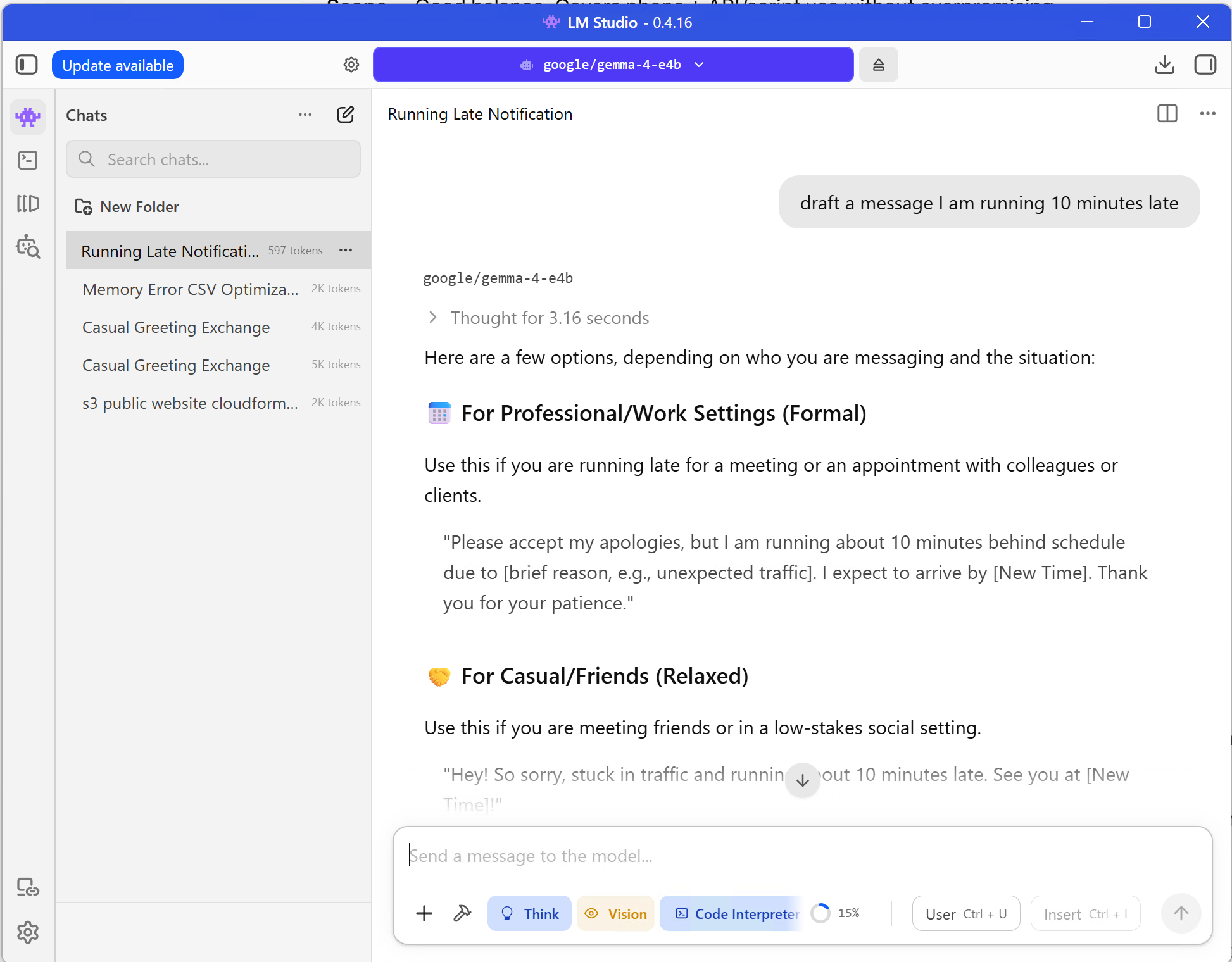This screenshot has height=962, width=1232.
Task: Open options for Running Late Notification chat row
Action: point(346,250)
